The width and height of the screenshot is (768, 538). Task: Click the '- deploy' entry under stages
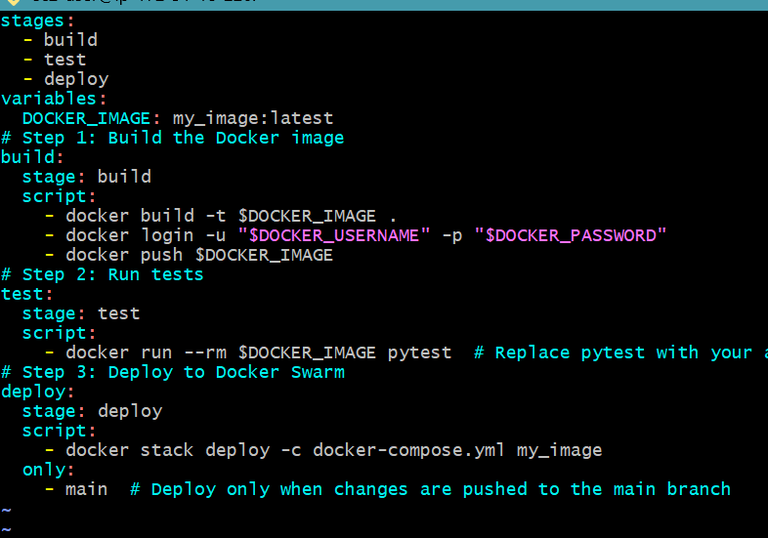click(66, 79)
